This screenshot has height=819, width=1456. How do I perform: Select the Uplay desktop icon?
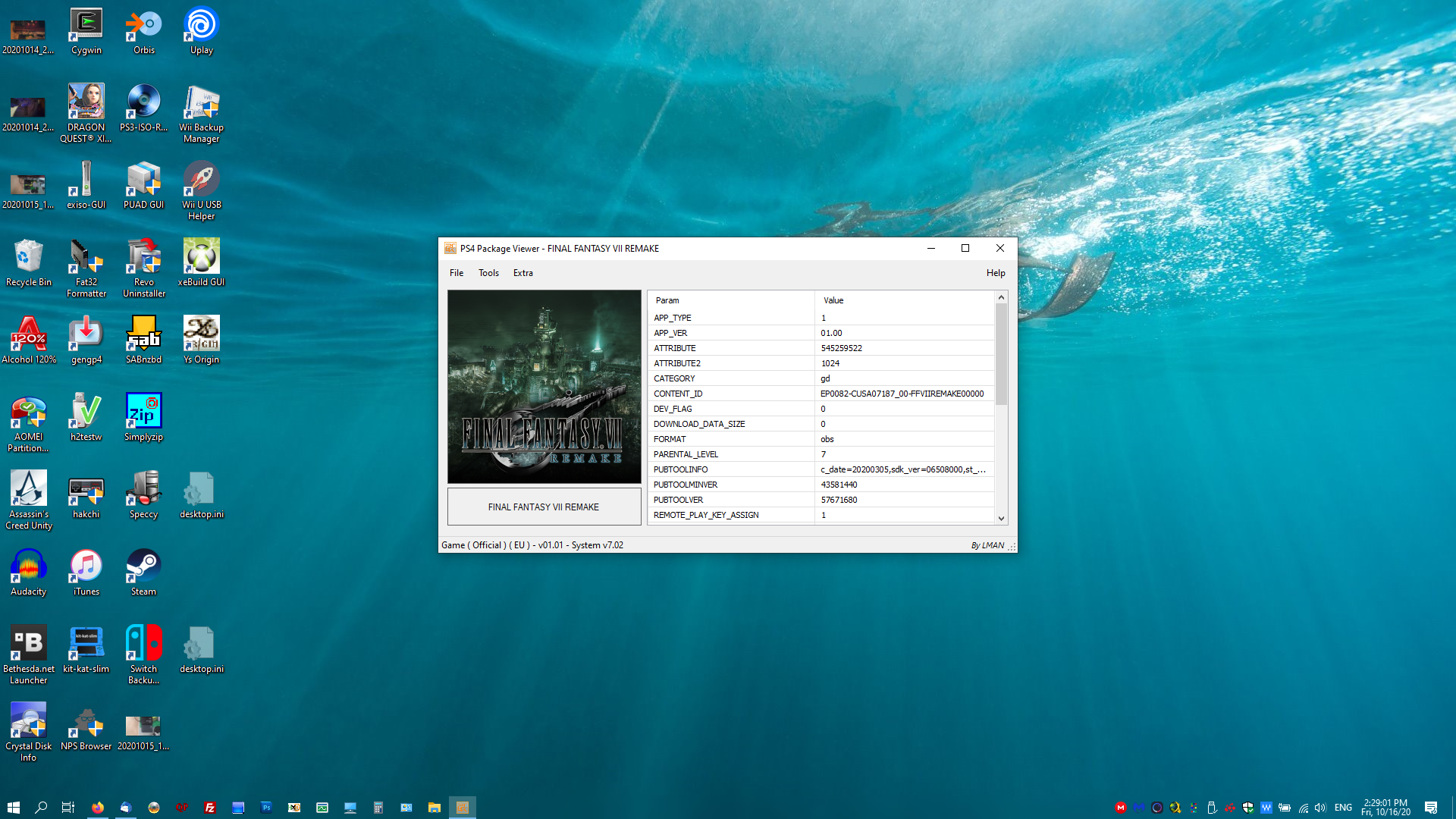pos(202,32)
